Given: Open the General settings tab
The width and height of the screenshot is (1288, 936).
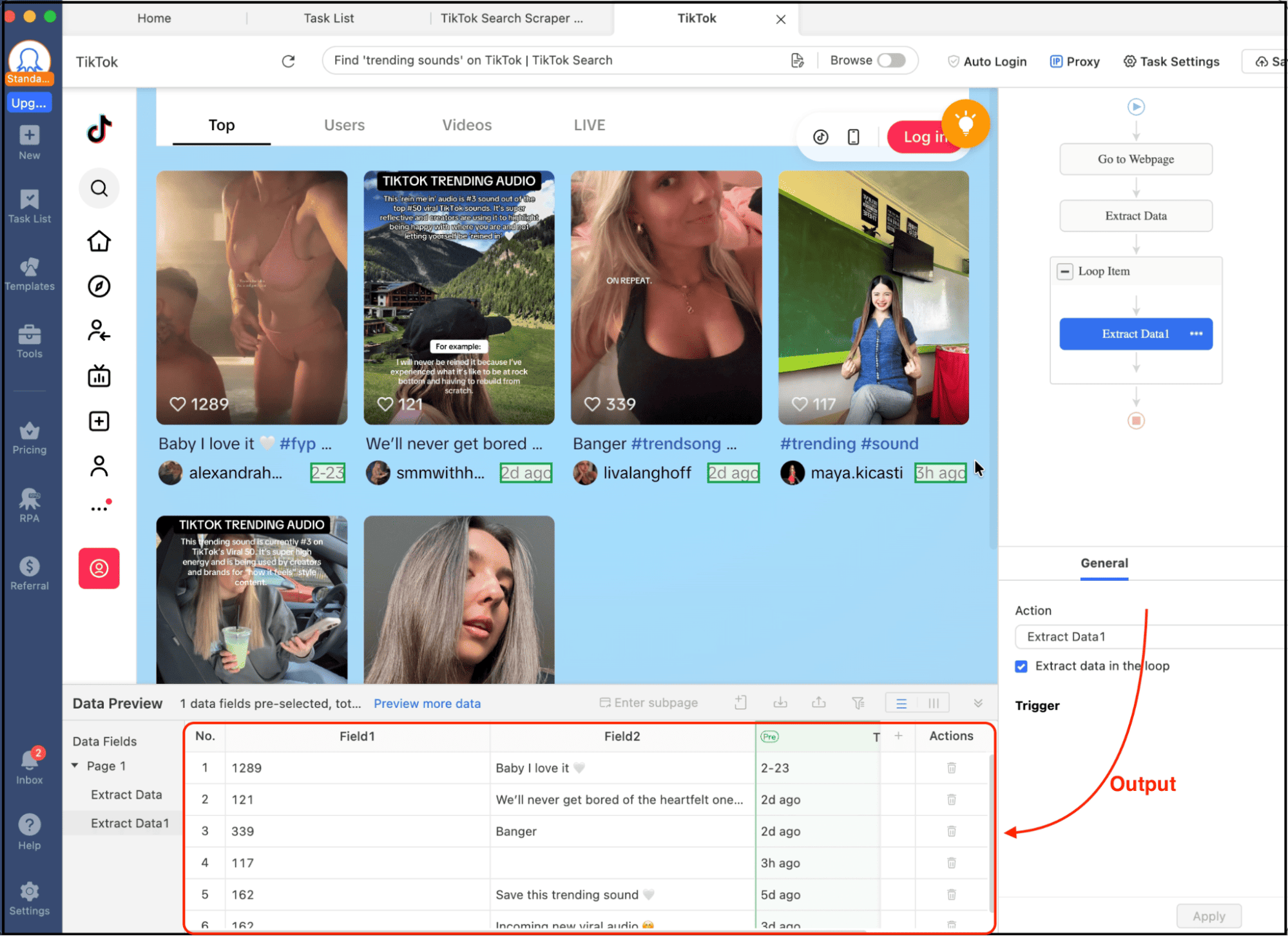Looking at the screenshot, I should 1104,563.
